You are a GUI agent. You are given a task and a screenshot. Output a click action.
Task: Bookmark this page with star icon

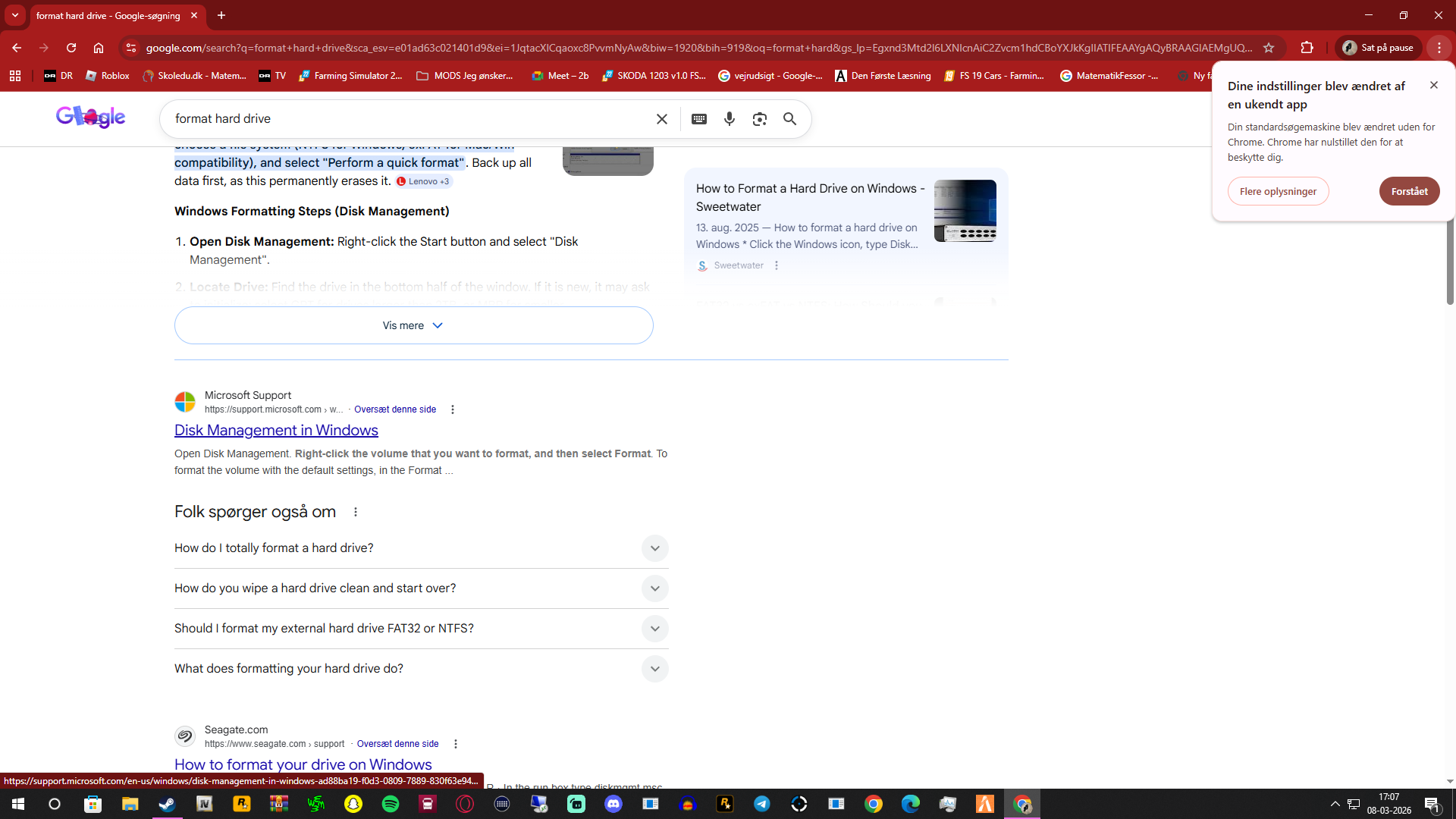coord(1269,48)
